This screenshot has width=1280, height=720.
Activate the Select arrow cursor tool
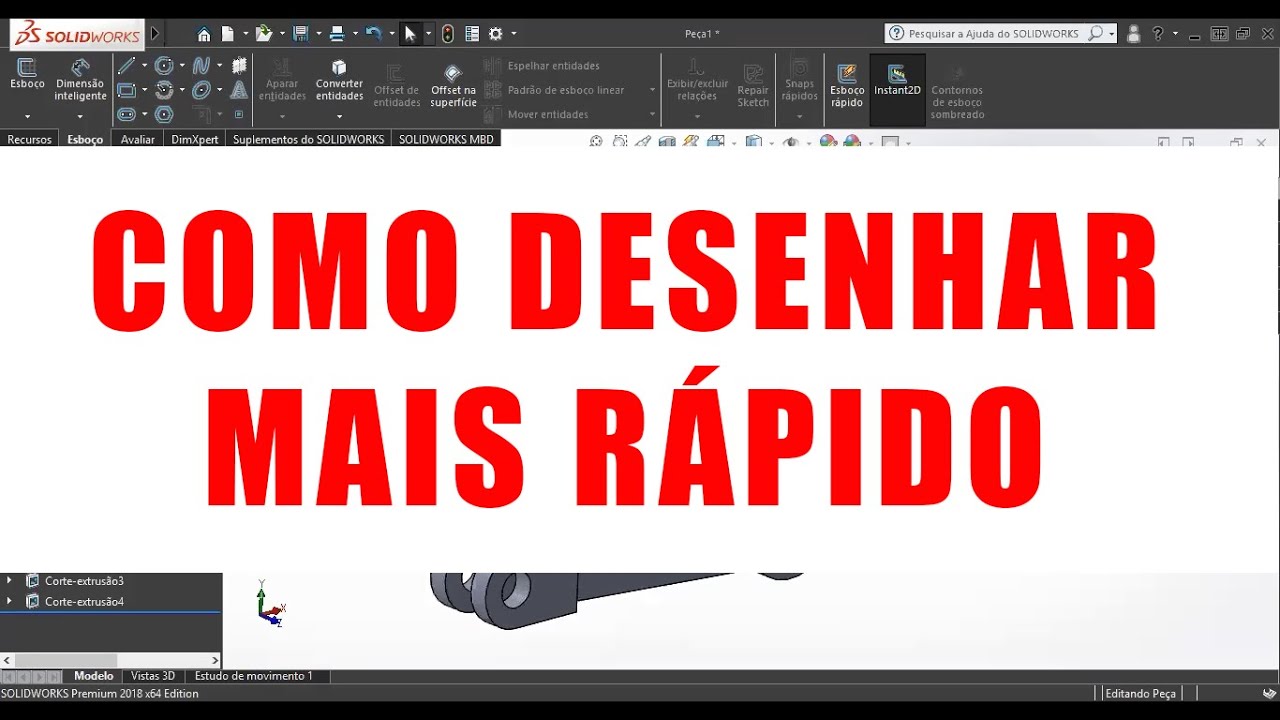coord(410,34)
